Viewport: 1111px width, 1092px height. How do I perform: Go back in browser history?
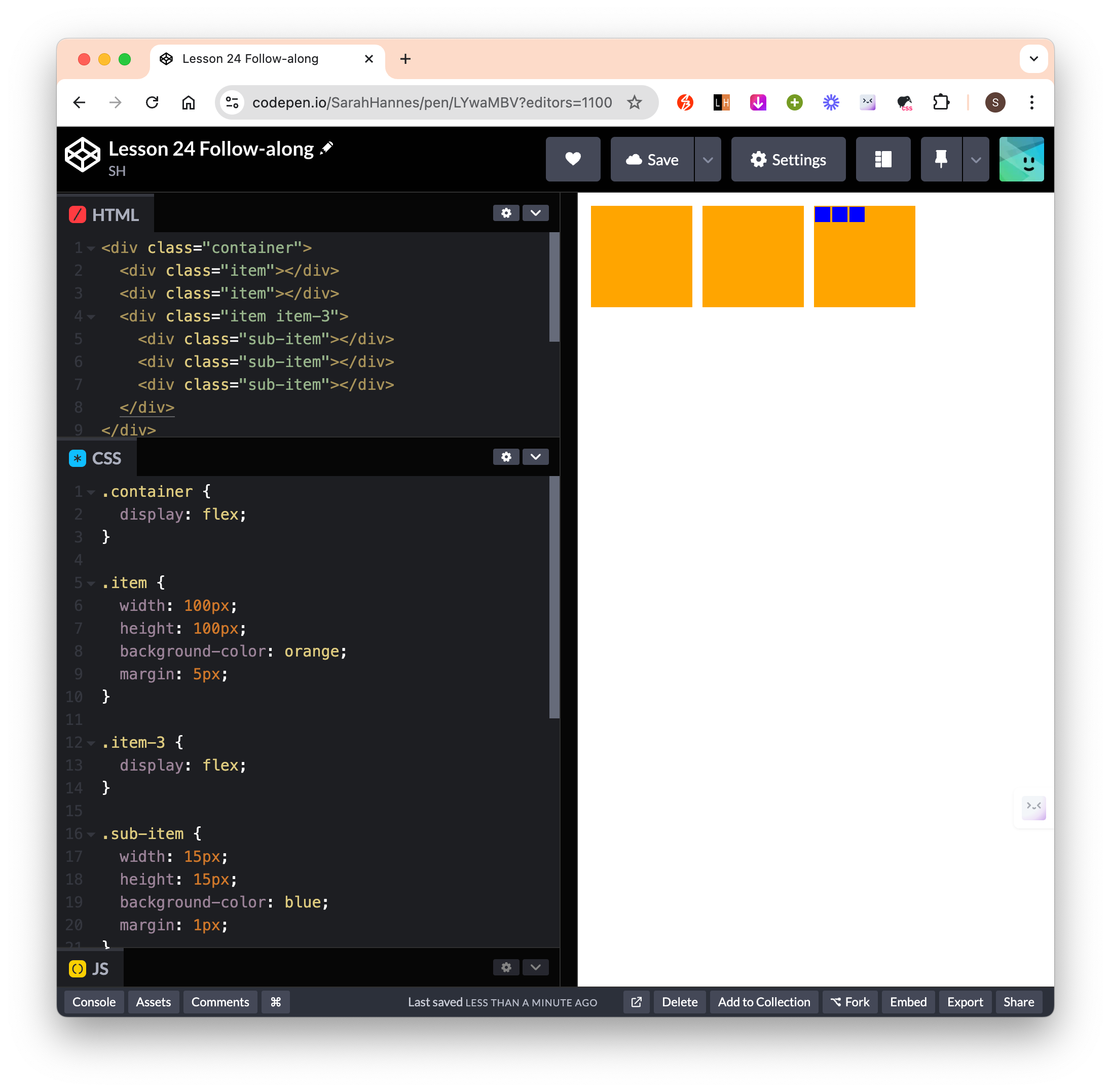[79, 103]
